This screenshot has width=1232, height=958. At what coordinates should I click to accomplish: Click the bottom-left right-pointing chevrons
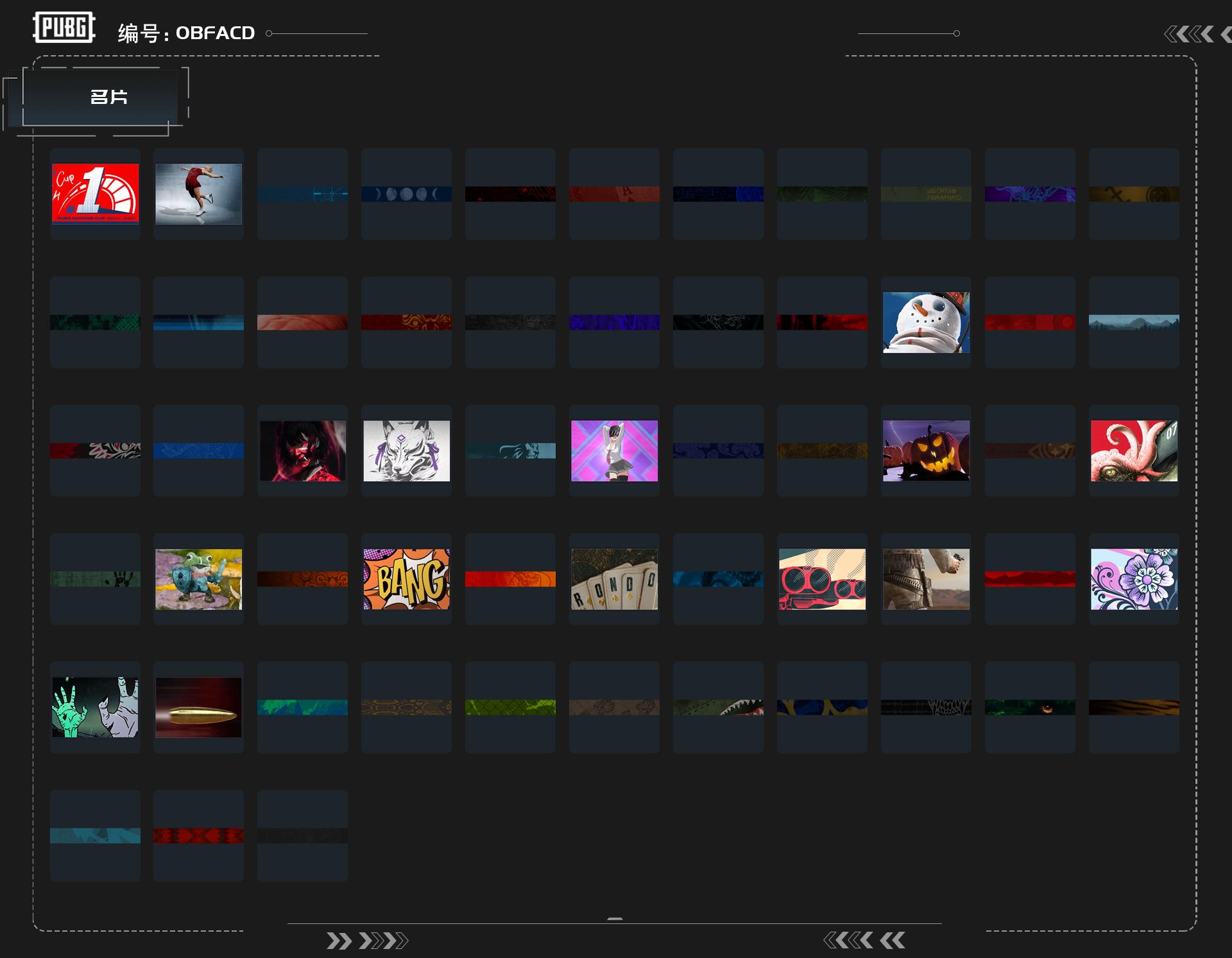point(366,941)
